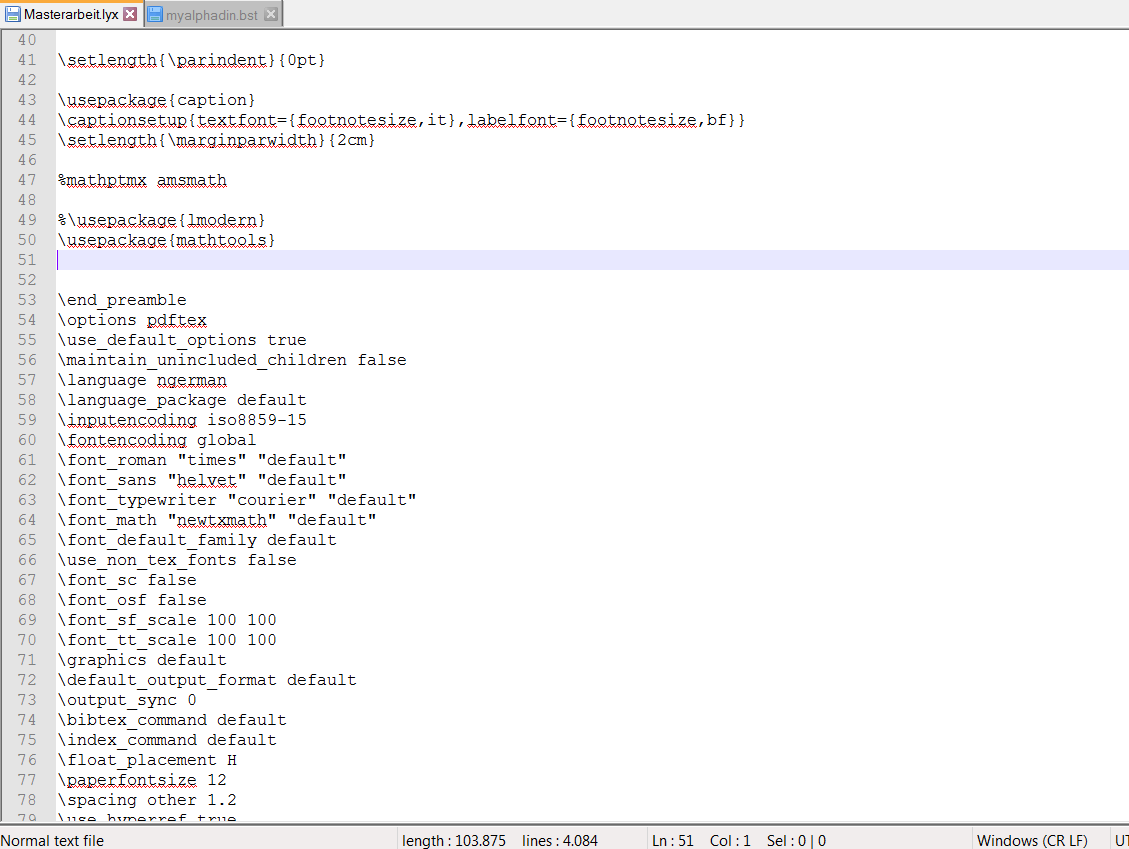Click line number 53 in the margin
The image size is (1129, 849).
[x=26, y=300]
